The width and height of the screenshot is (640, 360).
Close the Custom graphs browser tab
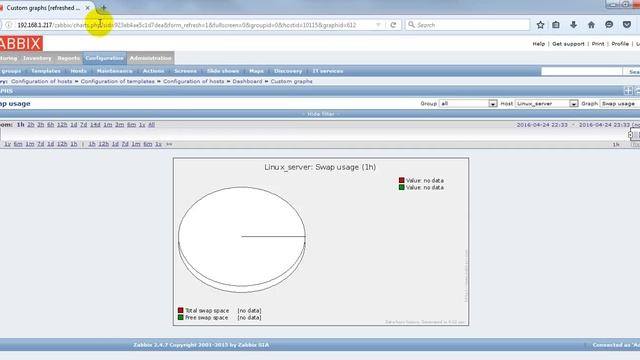(87, 8)
